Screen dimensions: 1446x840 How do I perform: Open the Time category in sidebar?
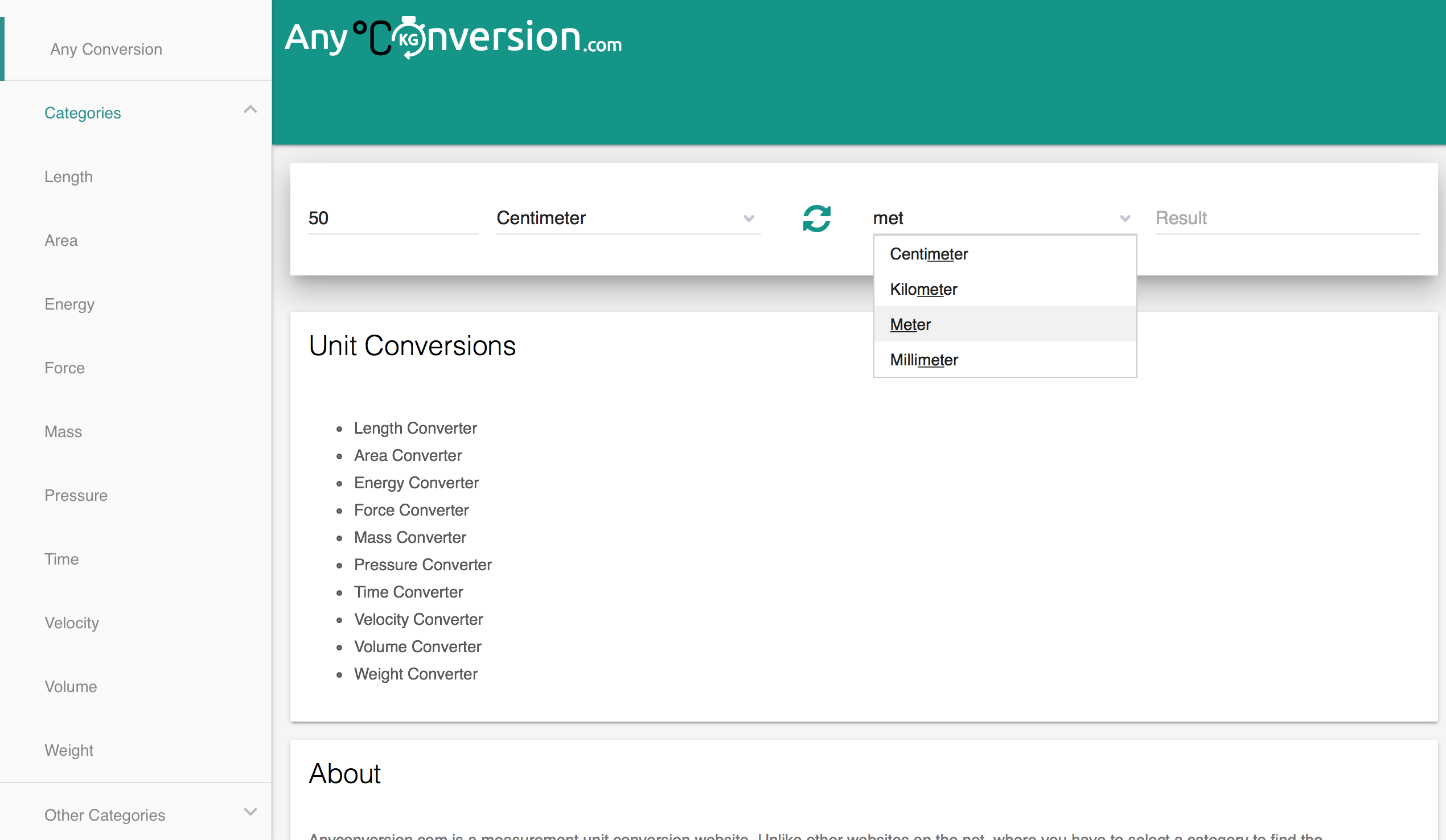pyautogui.click(x=61, y=559)
